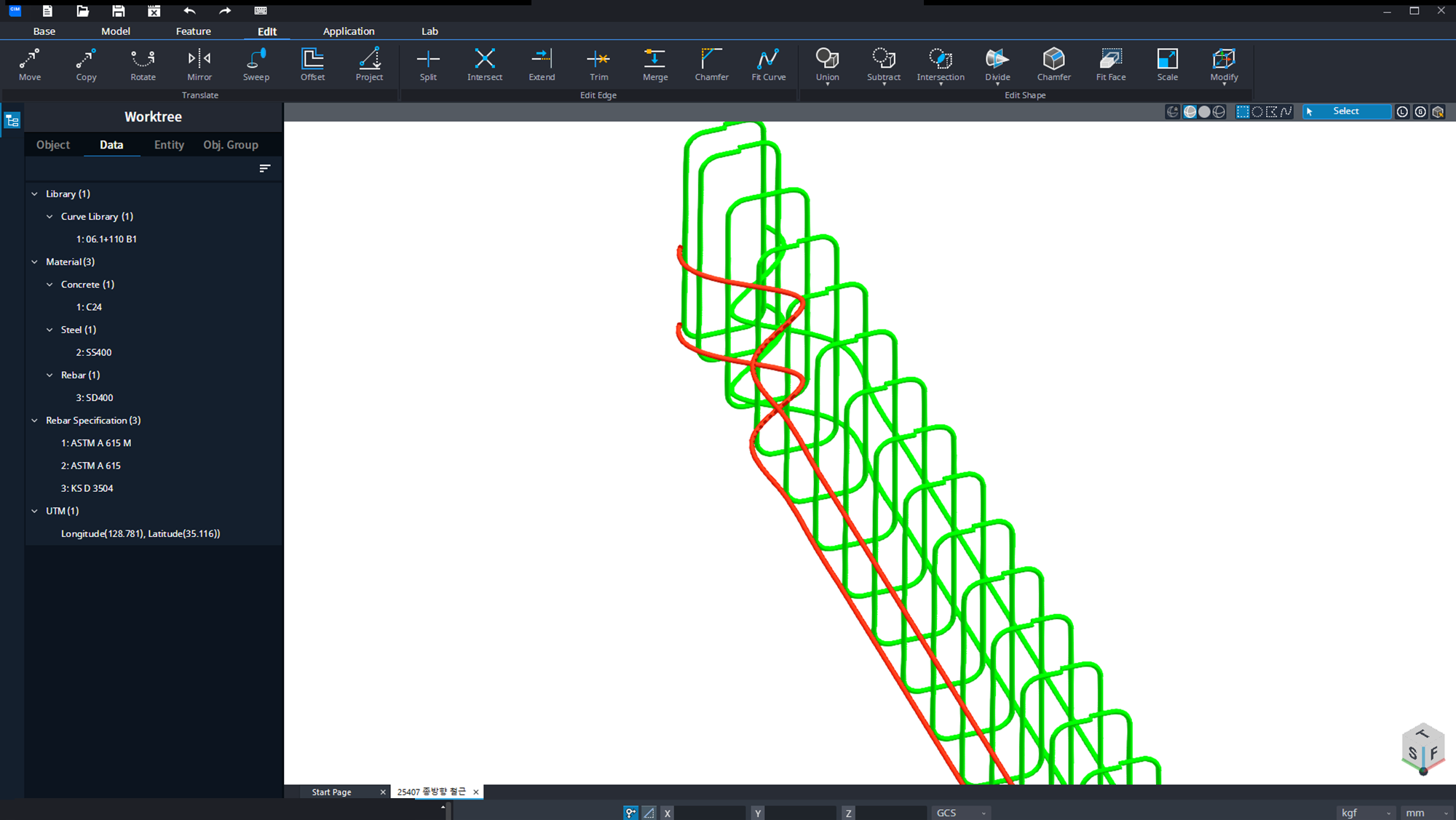
Task: Select the Fit Curve tool
Action: (x=769, y=64)
